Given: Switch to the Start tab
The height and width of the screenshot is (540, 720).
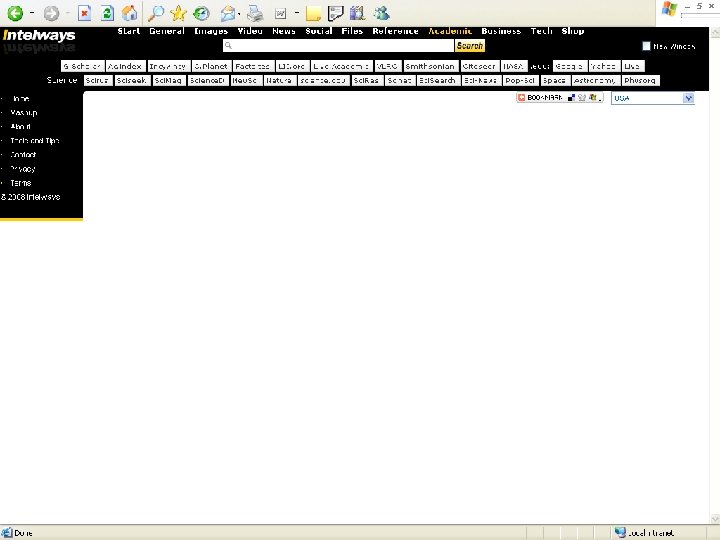Looking at the screenshot, I should click(x=129, y=31).
